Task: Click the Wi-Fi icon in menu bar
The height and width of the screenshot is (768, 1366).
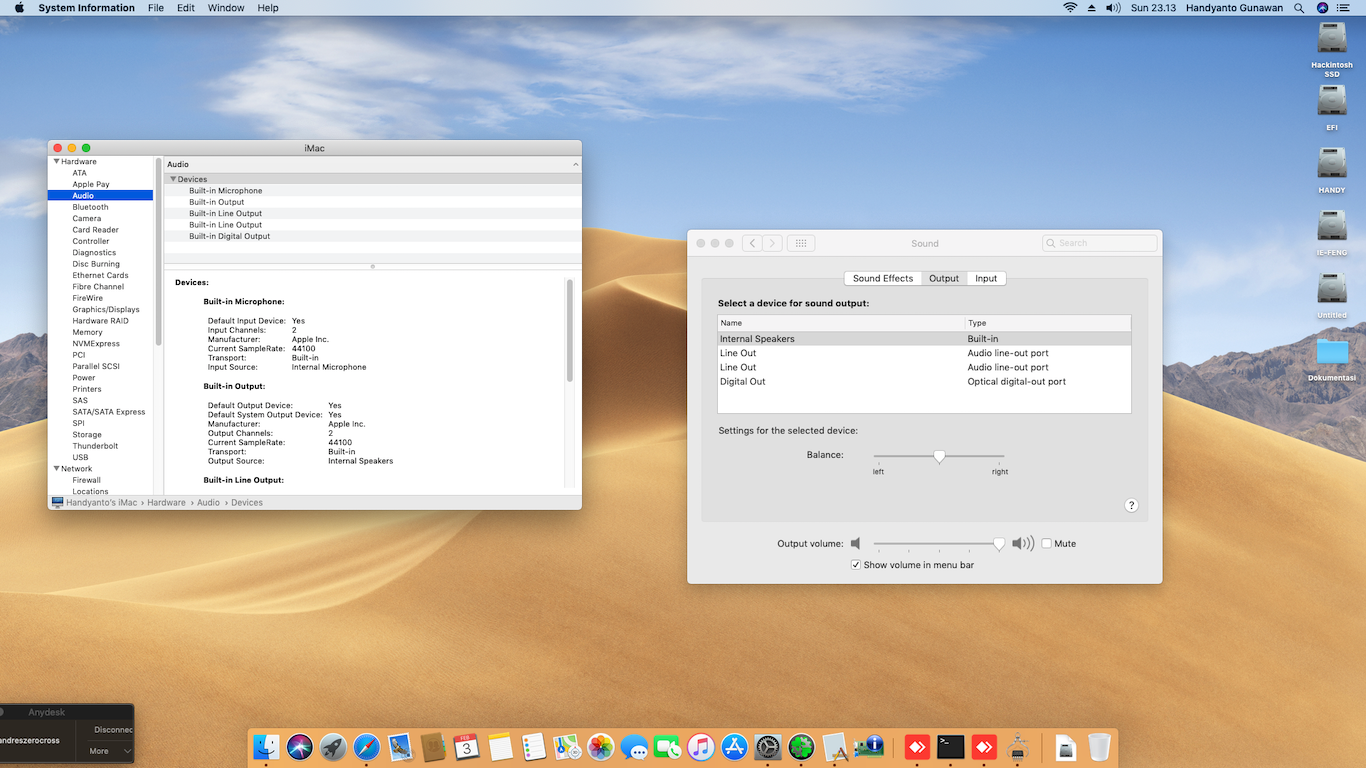Action: 1070,8
